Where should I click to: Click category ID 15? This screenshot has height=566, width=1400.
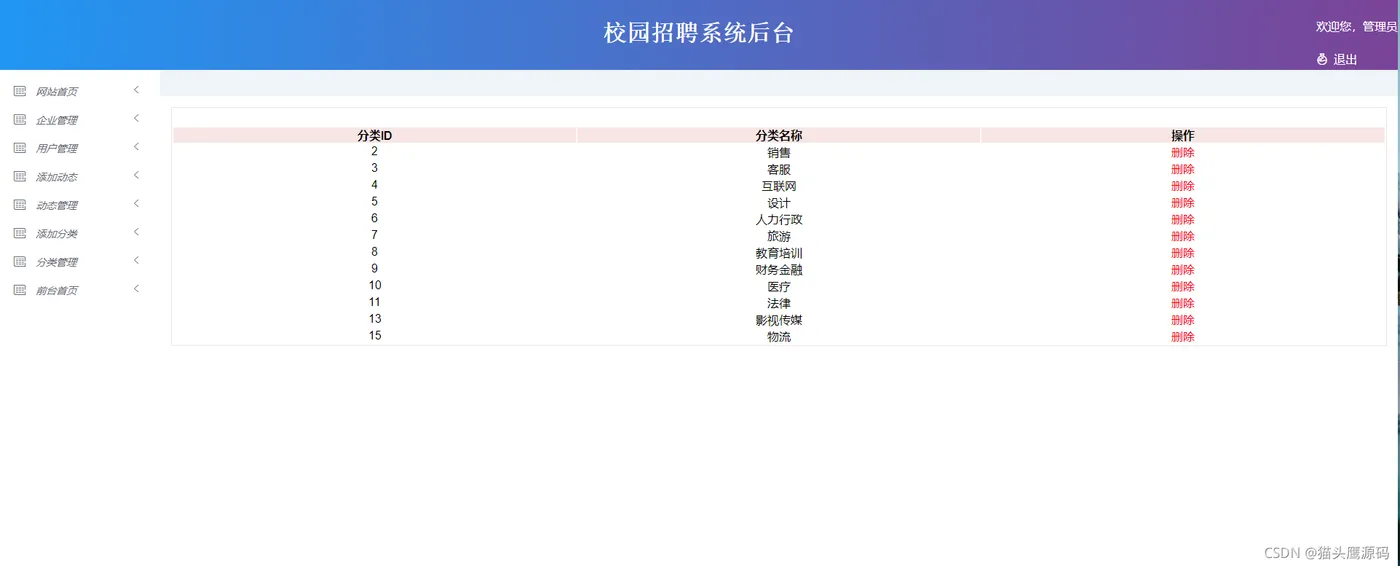[x=375, y=336]
